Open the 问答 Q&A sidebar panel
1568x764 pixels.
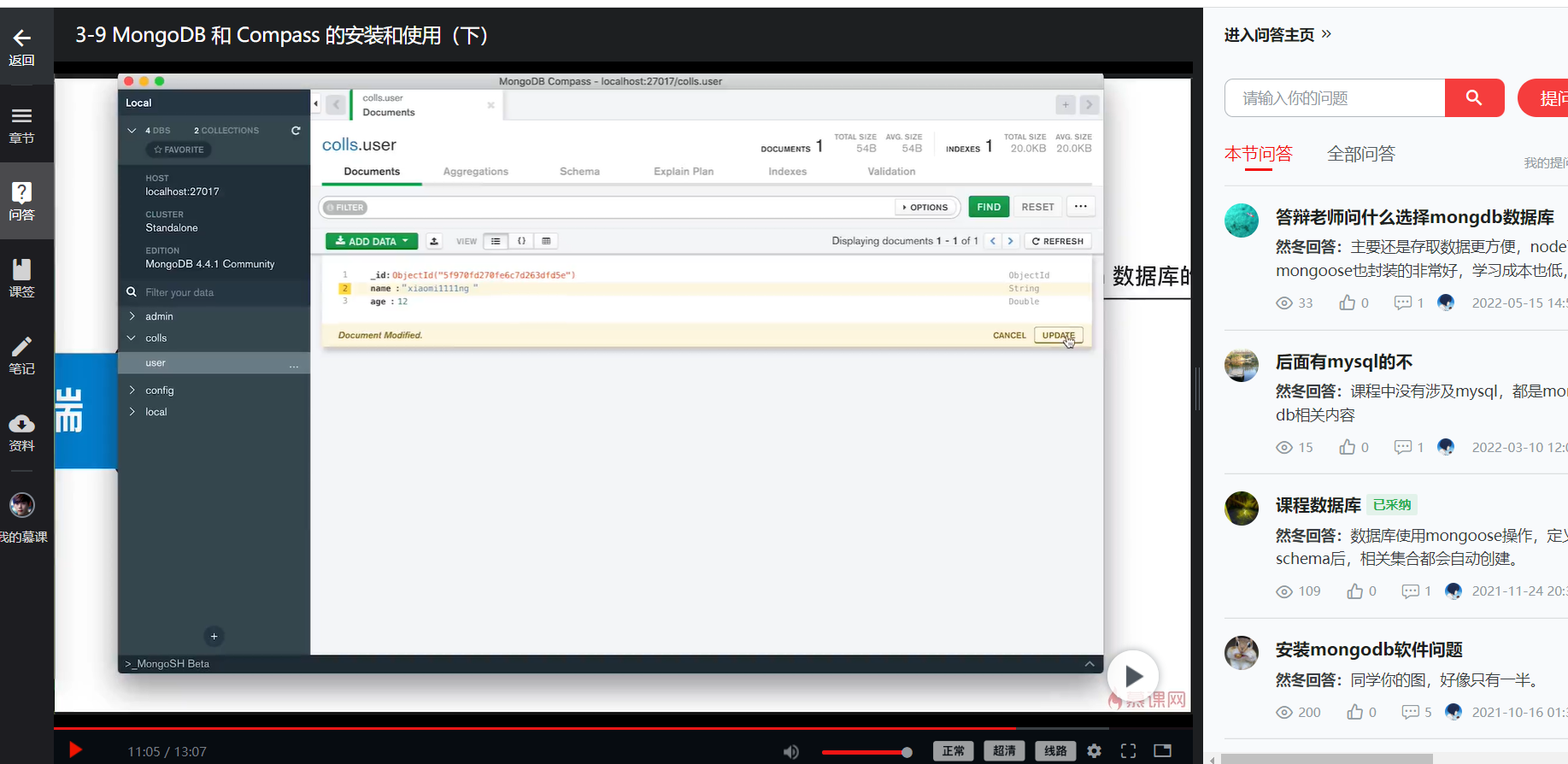click(21, 201)
